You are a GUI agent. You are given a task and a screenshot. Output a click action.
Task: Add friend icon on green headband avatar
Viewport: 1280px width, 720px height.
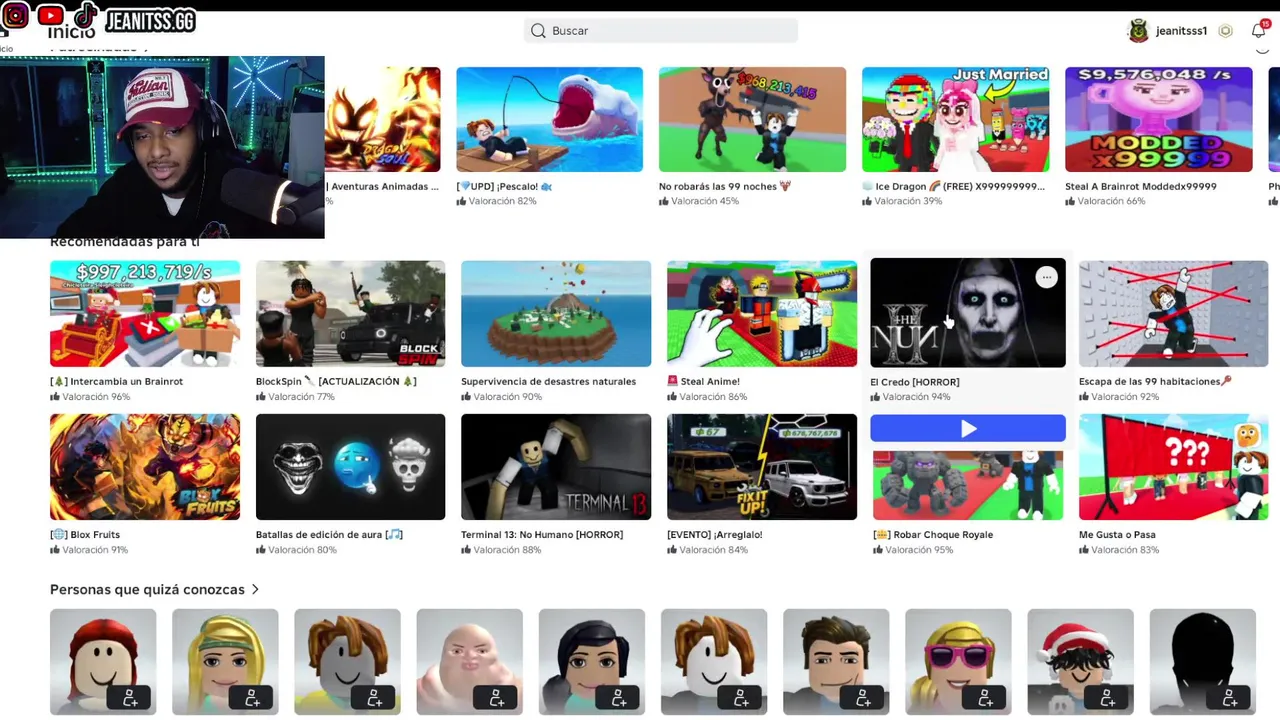pyautogui.click(x=252, y=697)
